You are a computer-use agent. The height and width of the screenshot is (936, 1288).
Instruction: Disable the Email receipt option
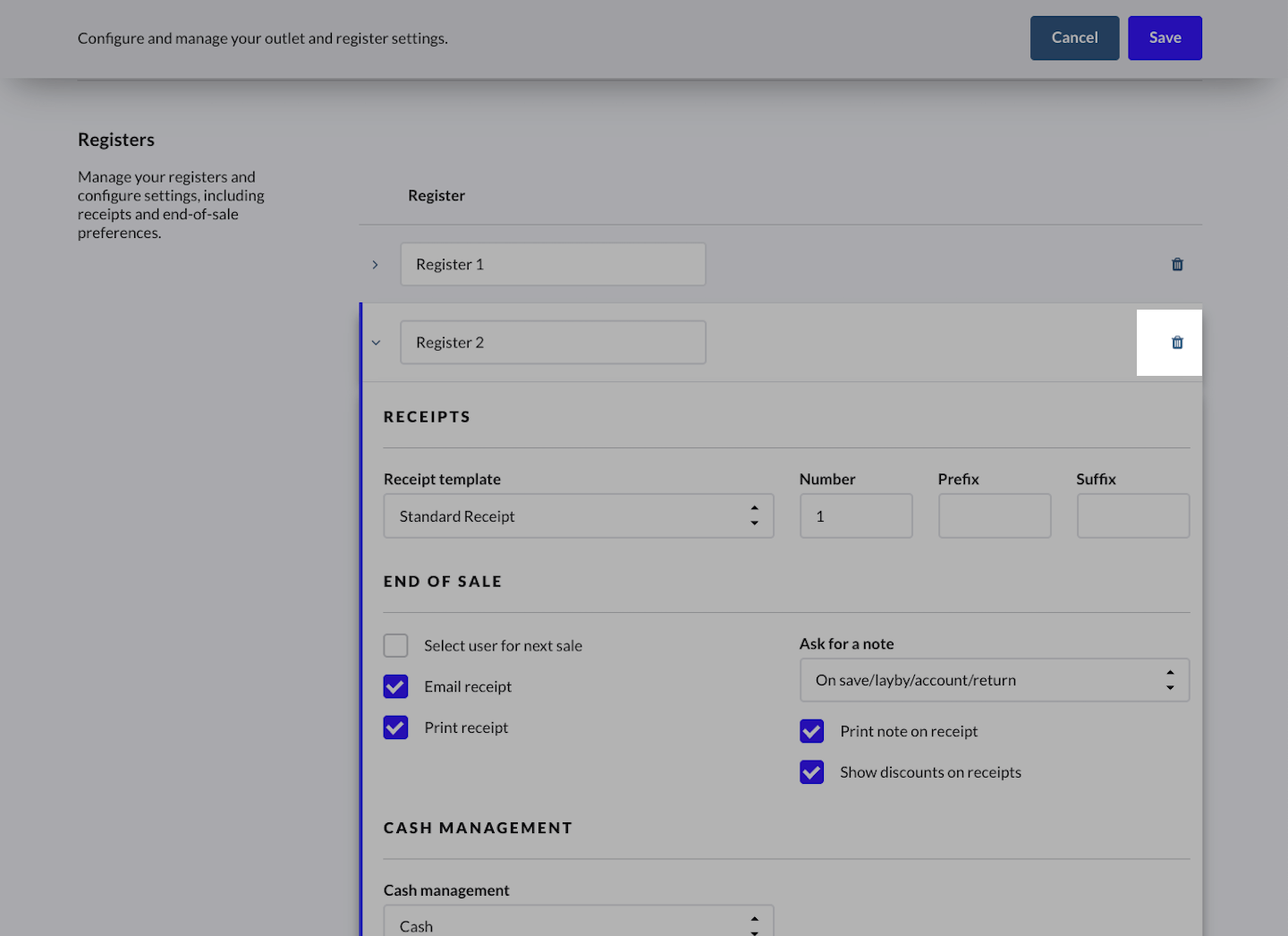click(x=395, y=686)
